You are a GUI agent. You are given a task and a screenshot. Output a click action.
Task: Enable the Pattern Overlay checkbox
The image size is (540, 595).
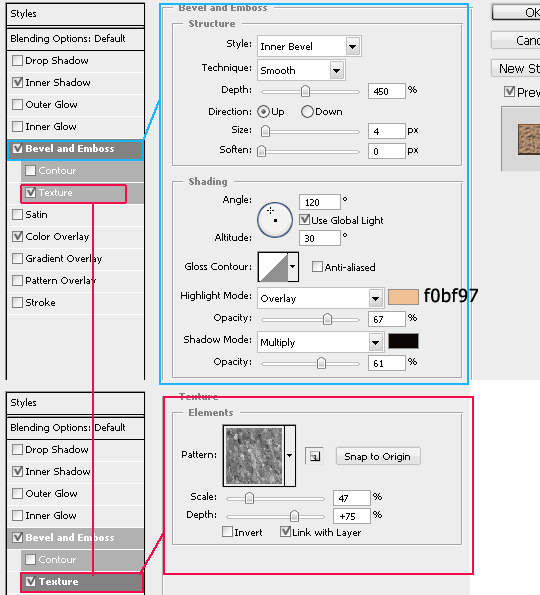[17, 281]
